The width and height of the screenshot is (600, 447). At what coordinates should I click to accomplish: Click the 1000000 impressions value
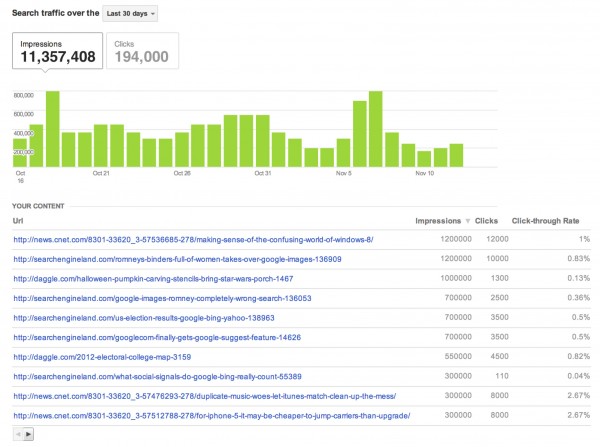coord(456,278)
